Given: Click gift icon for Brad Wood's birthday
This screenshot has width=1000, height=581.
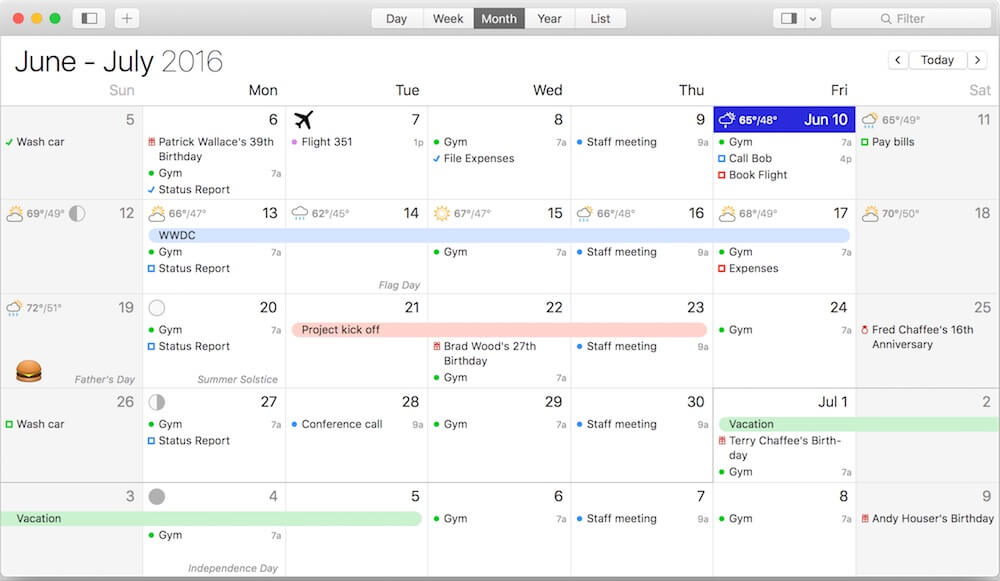Looking at the screenshot, I should [437, 346].
